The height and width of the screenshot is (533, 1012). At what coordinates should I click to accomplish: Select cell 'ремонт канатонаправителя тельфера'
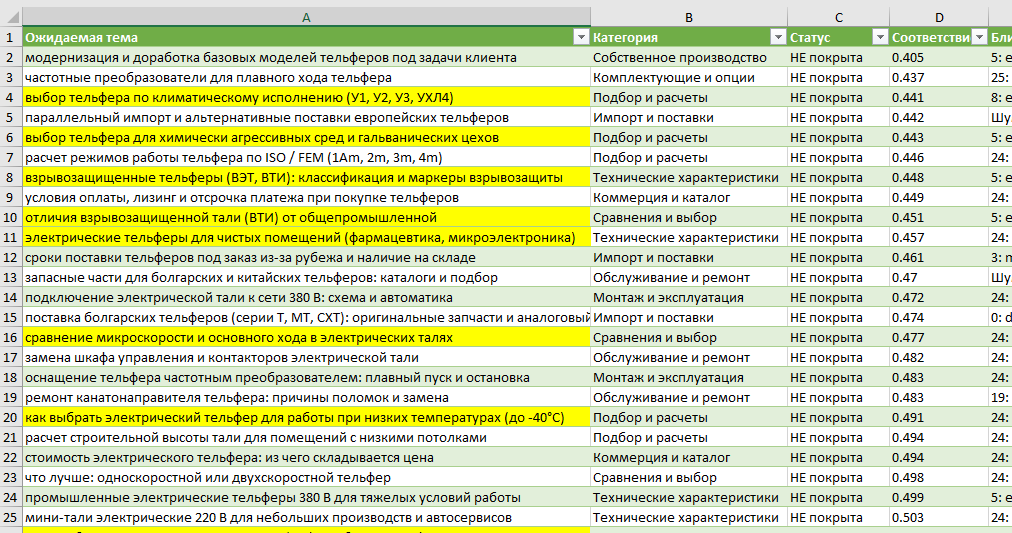306,397
